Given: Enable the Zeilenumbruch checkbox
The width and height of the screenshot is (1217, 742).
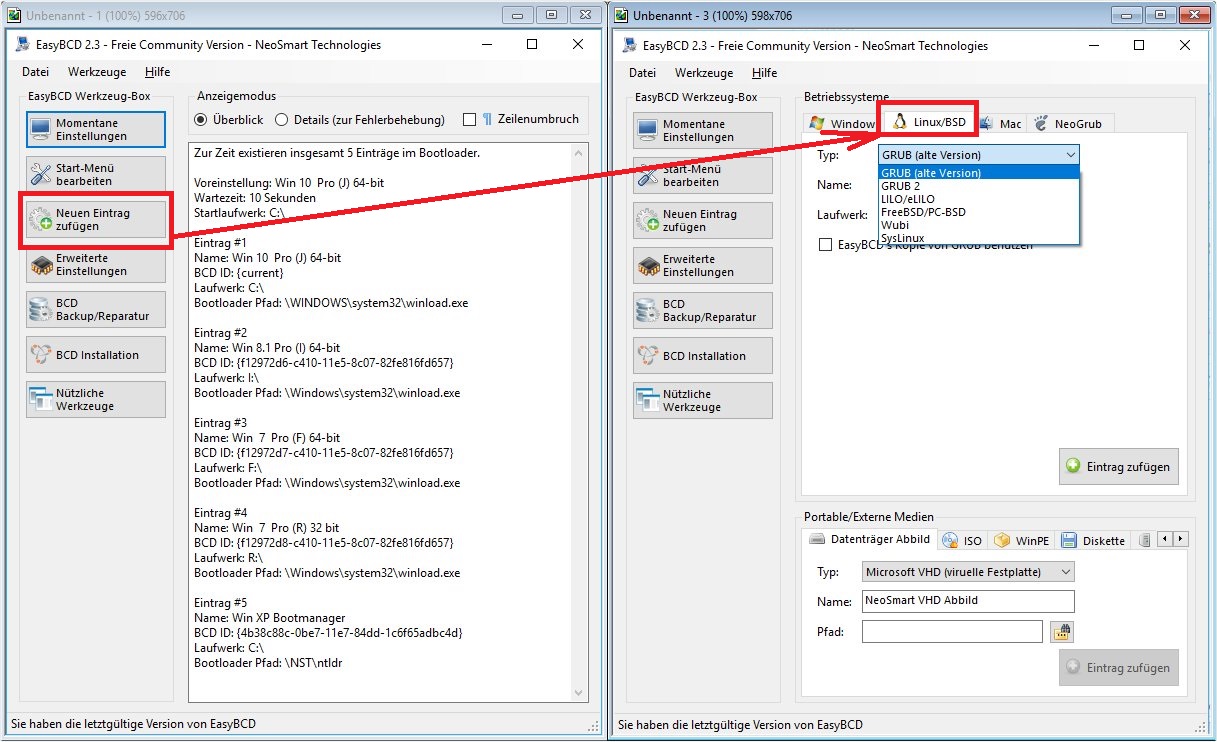Looking at the screenshot, I should (x=469, y=119).
